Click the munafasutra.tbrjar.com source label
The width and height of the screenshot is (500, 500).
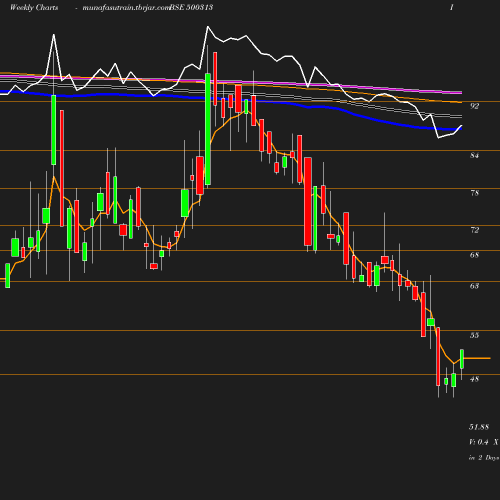coord(126,7)
